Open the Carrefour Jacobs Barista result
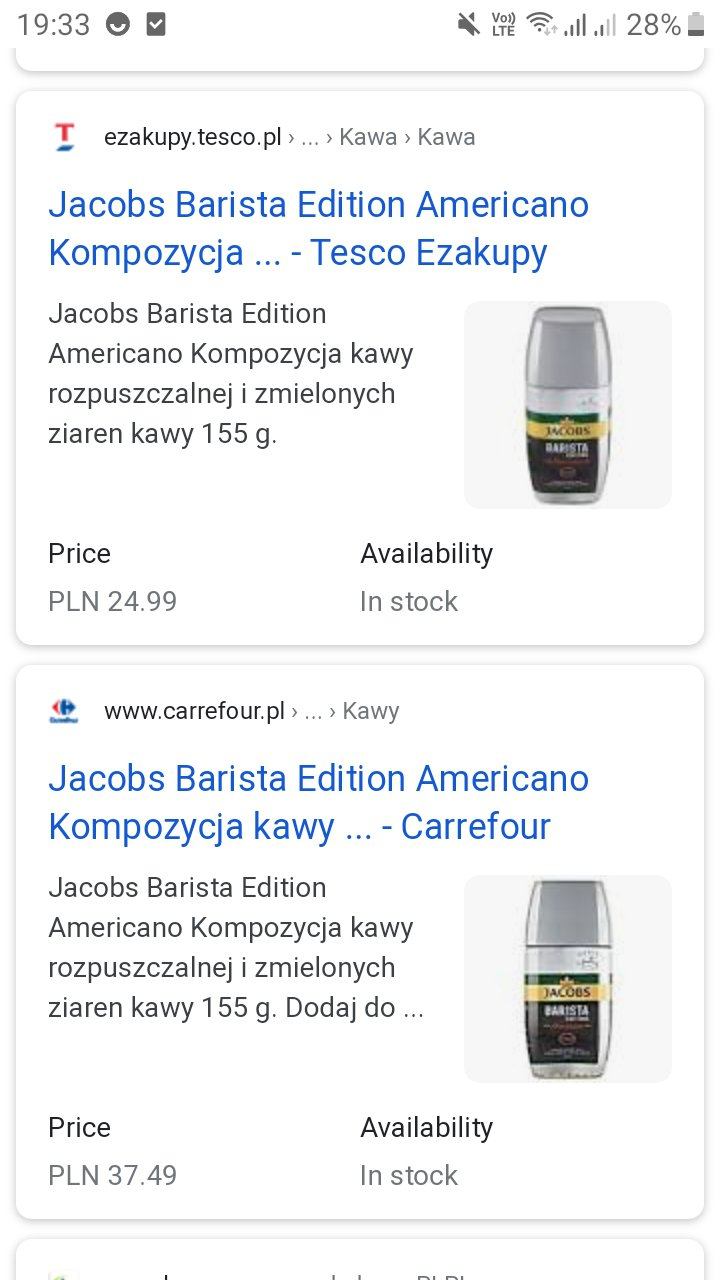Screen dimensions: 720x1280 (x=318, y=803)
